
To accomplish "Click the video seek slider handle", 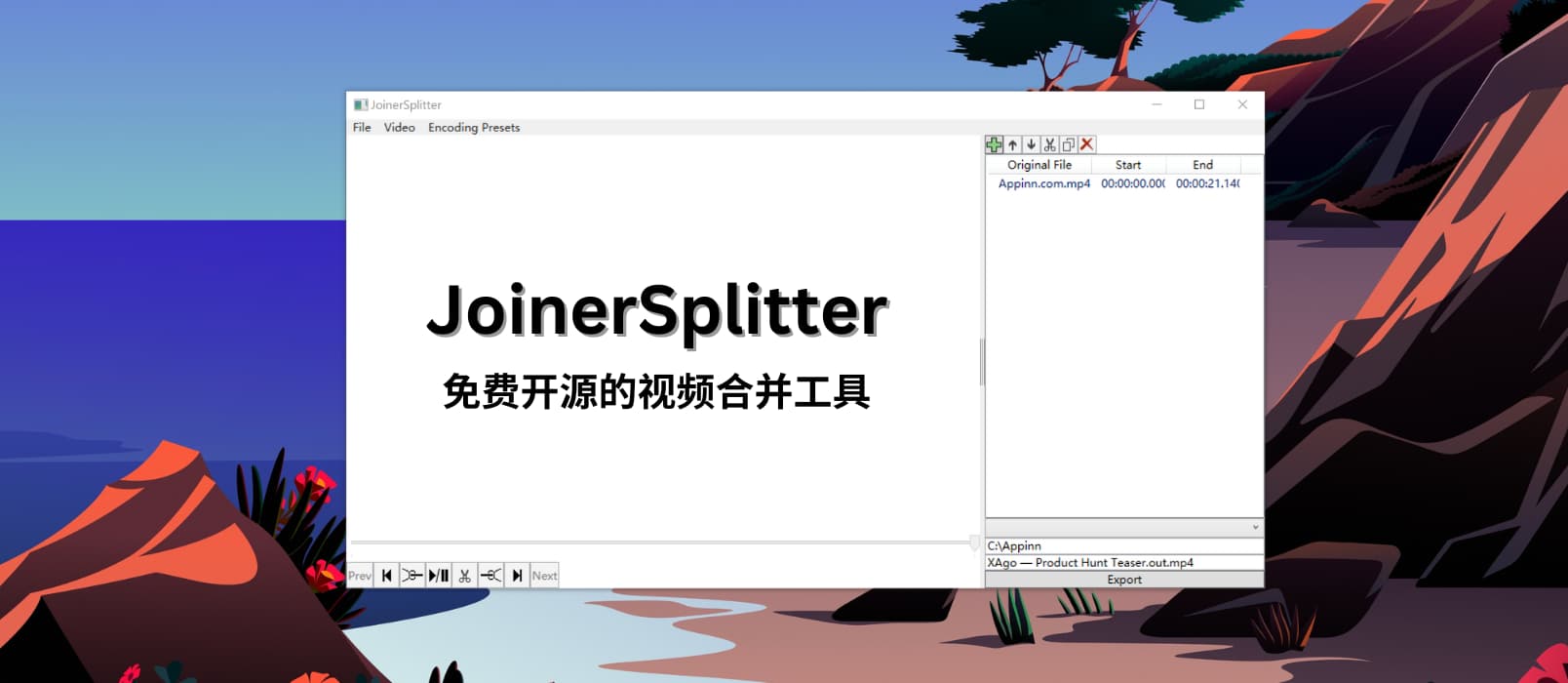I will coord(974,542).
